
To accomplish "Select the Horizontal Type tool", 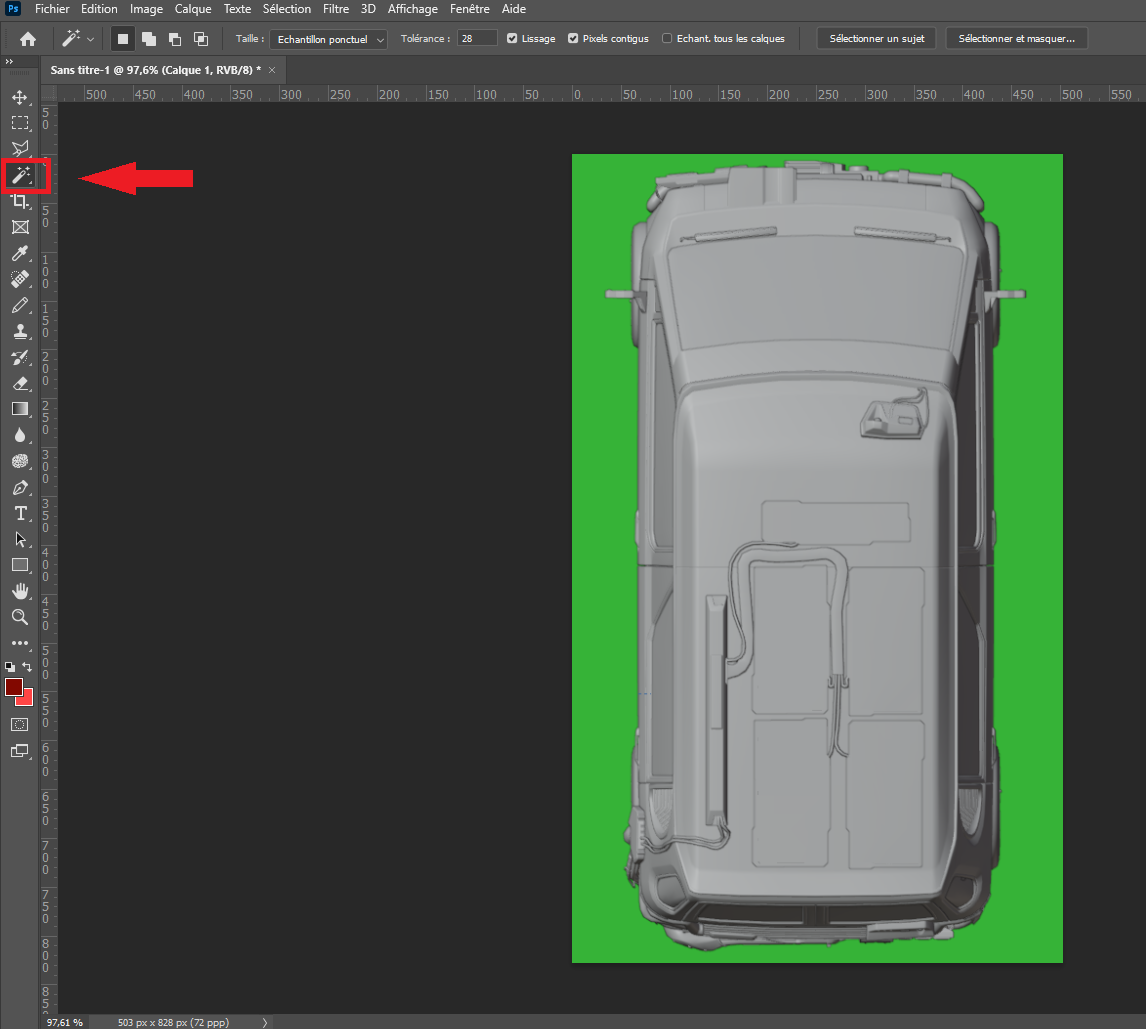I will (19, 513).
